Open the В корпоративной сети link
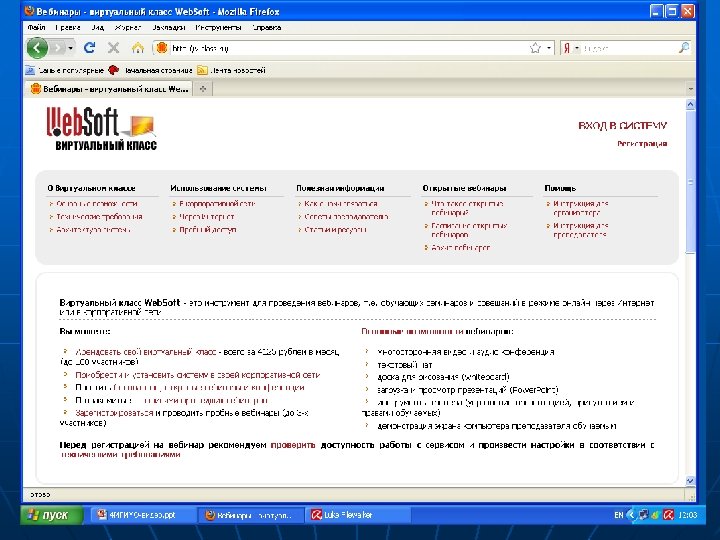720x540 pixels. 217,203
